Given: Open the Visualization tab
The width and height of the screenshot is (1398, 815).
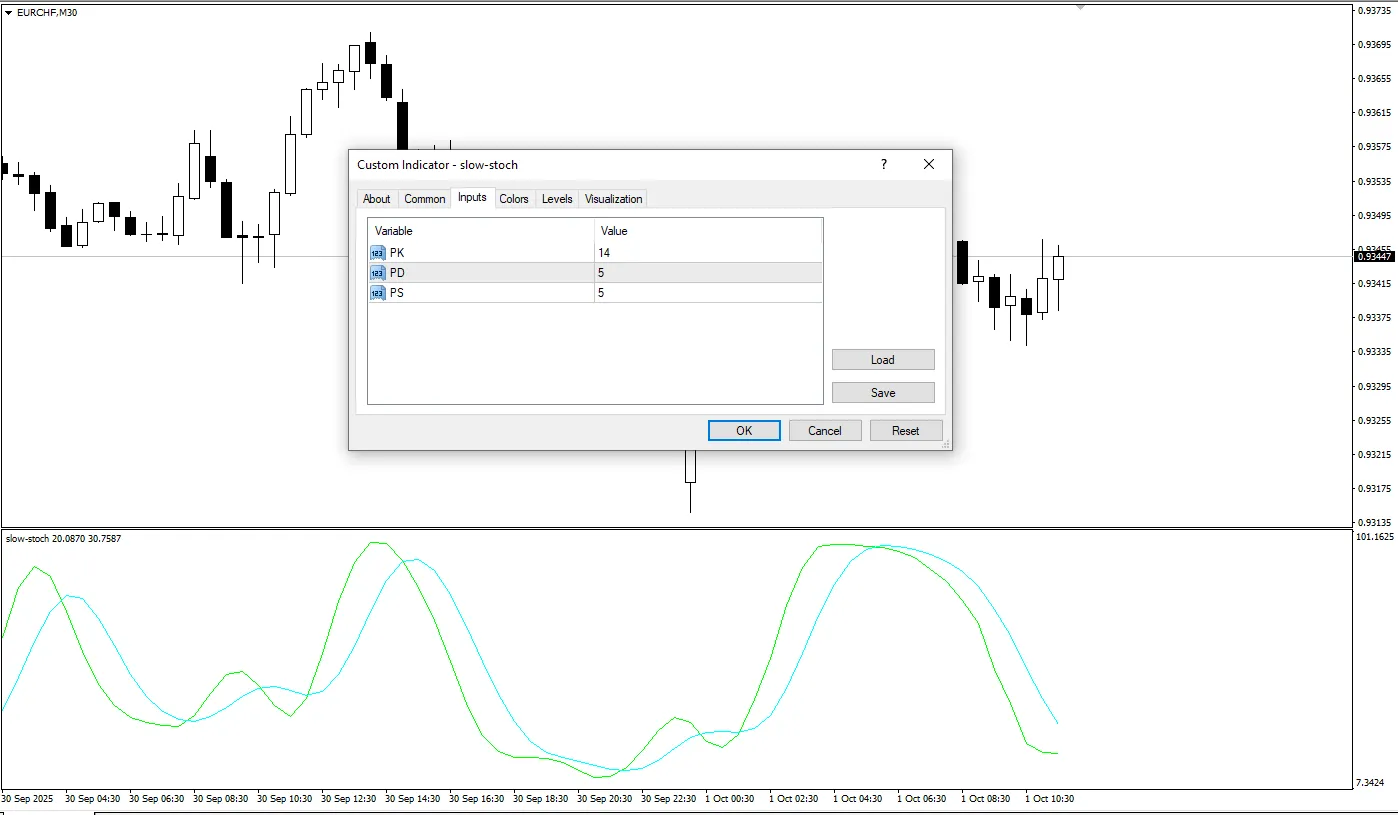Looking at the screenshot, I should pyautogui.click(x=613, y=199).
